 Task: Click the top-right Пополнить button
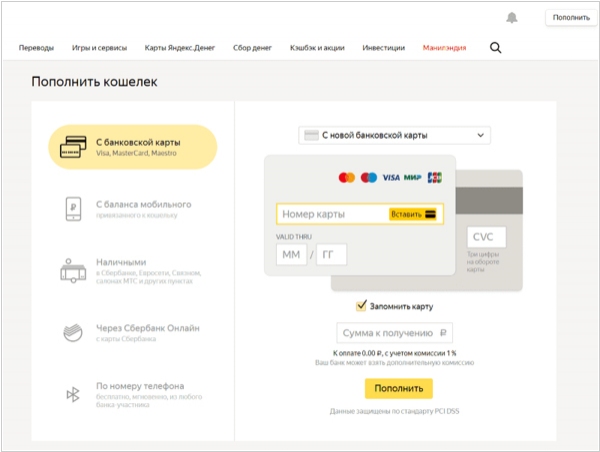pos(571,18)
